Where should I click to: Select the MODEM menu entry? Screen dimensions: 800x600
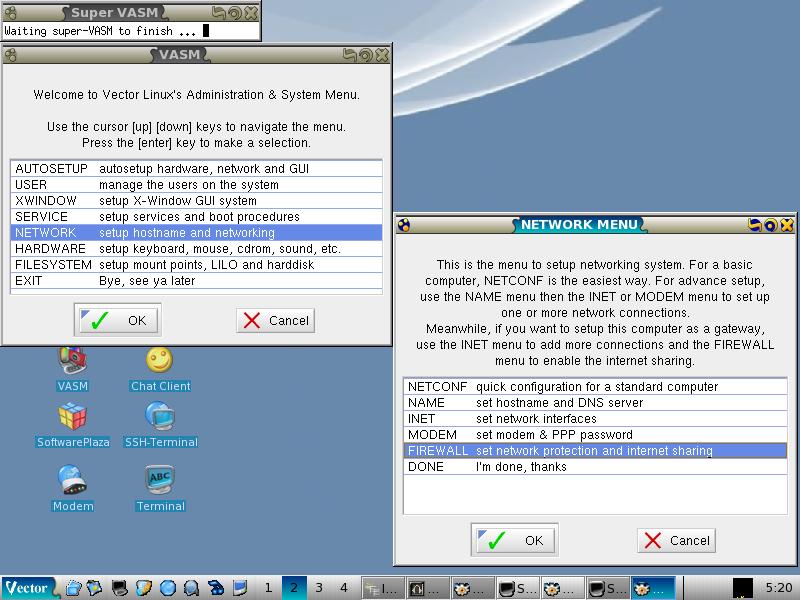[594, 435]
